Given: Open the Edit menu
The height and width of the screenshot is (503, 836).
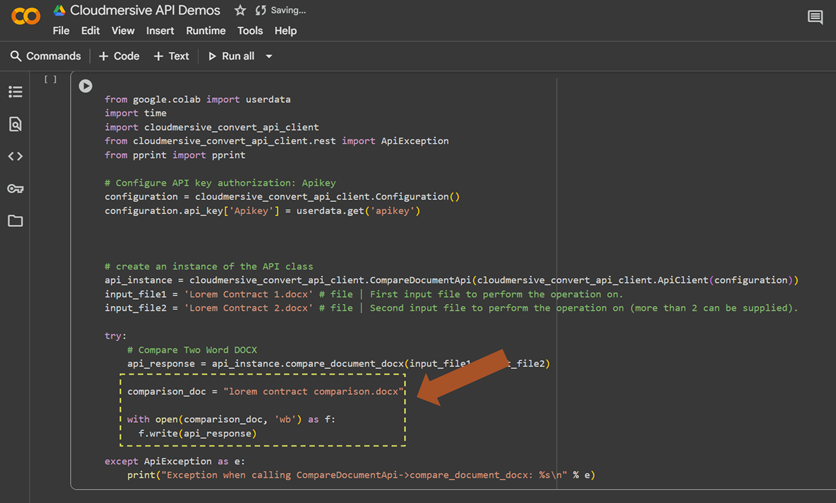Looking at the screenshot, I should pos(90,31).
